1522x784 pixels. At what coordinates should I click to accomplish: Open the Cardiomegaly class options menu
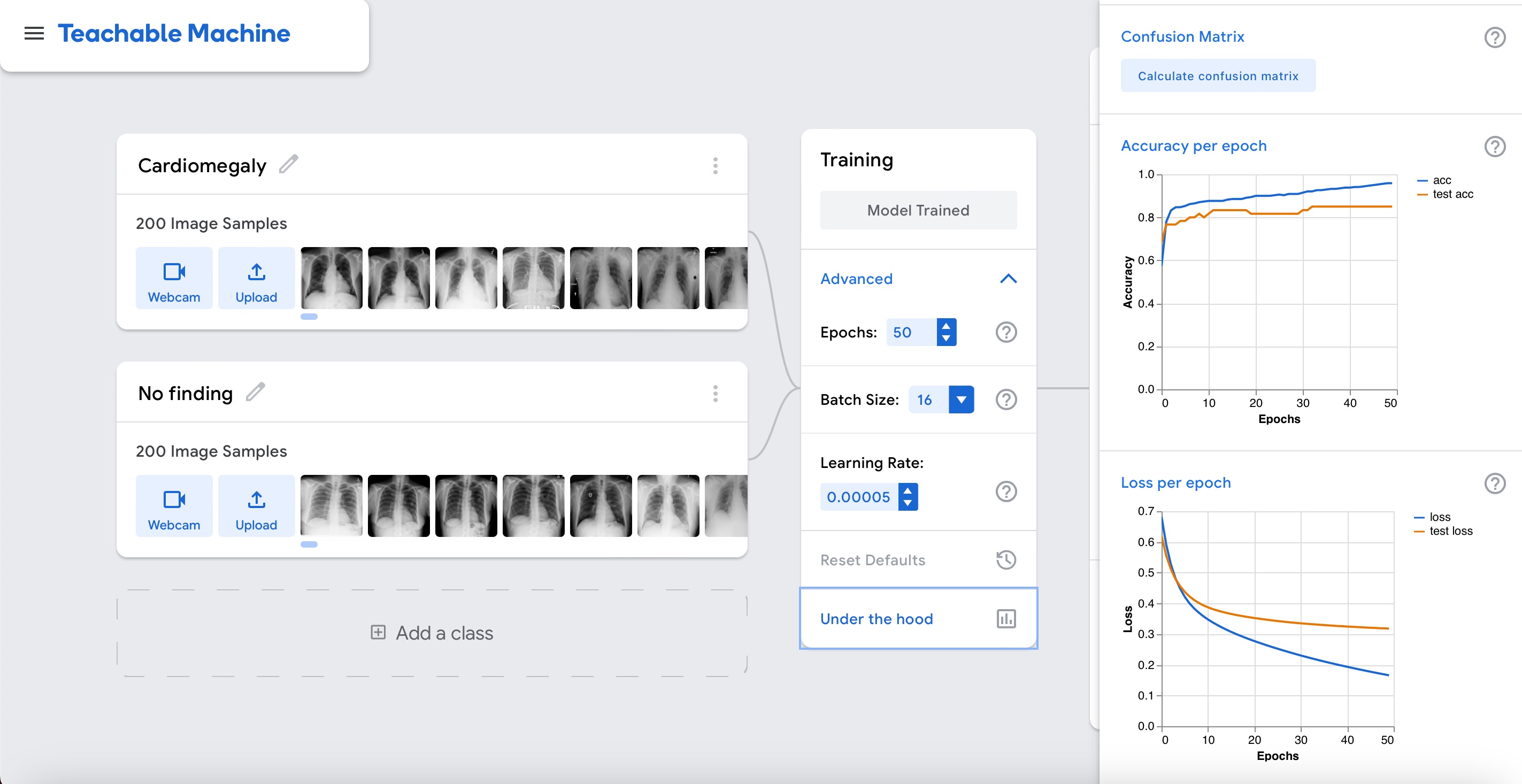click(x=715, y=165)
